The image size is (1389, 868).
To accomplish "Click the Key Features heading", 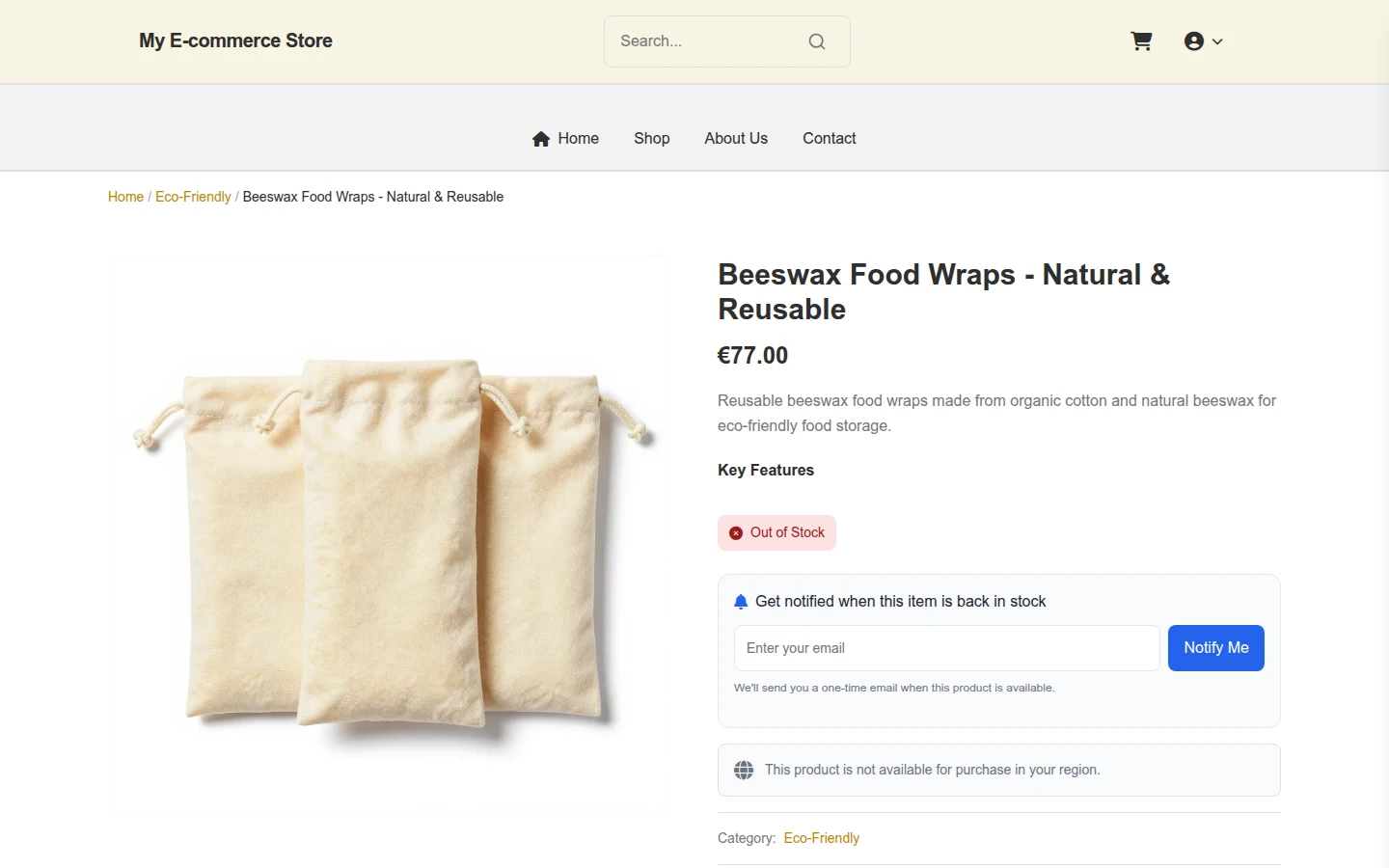I will tap(766, 471).
